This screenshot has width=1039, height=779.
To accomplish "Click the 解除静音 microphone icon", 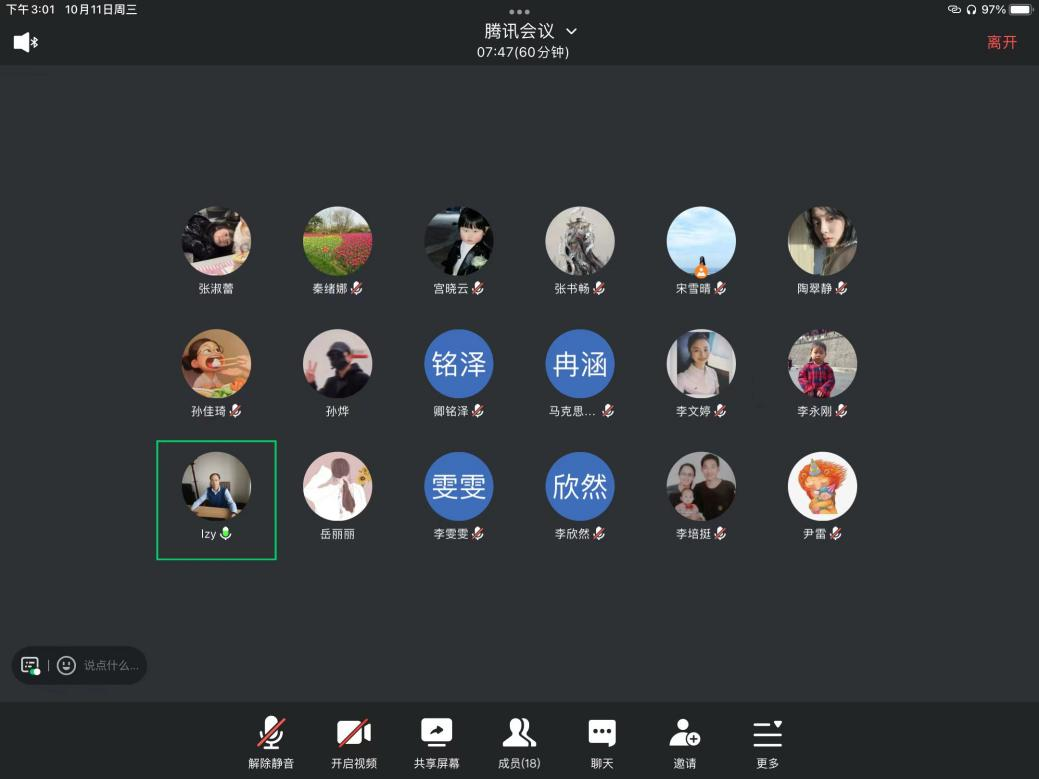I will click(271, 734).
